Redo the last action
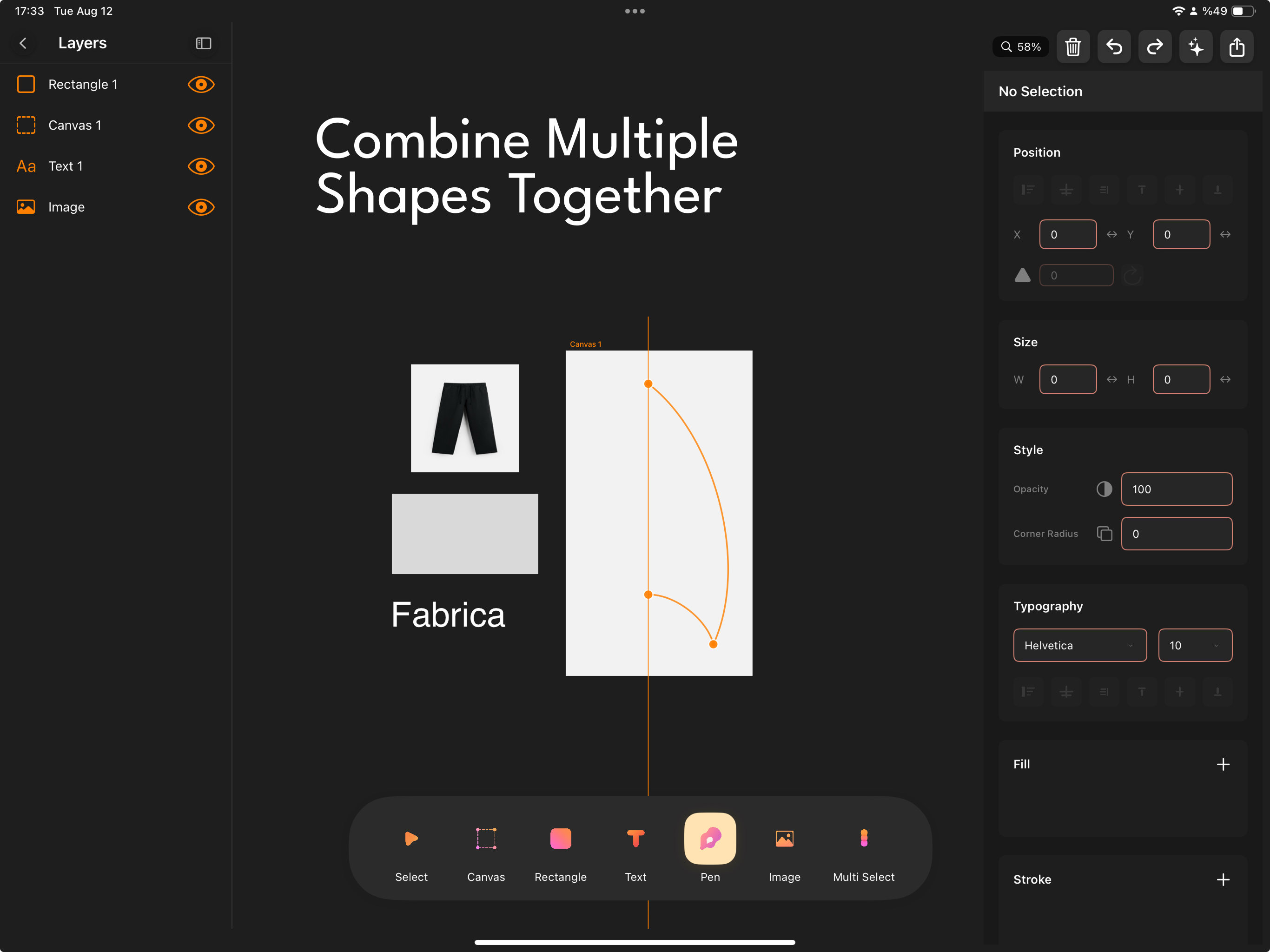The image size is (1270, 952). coord(1155,46)
